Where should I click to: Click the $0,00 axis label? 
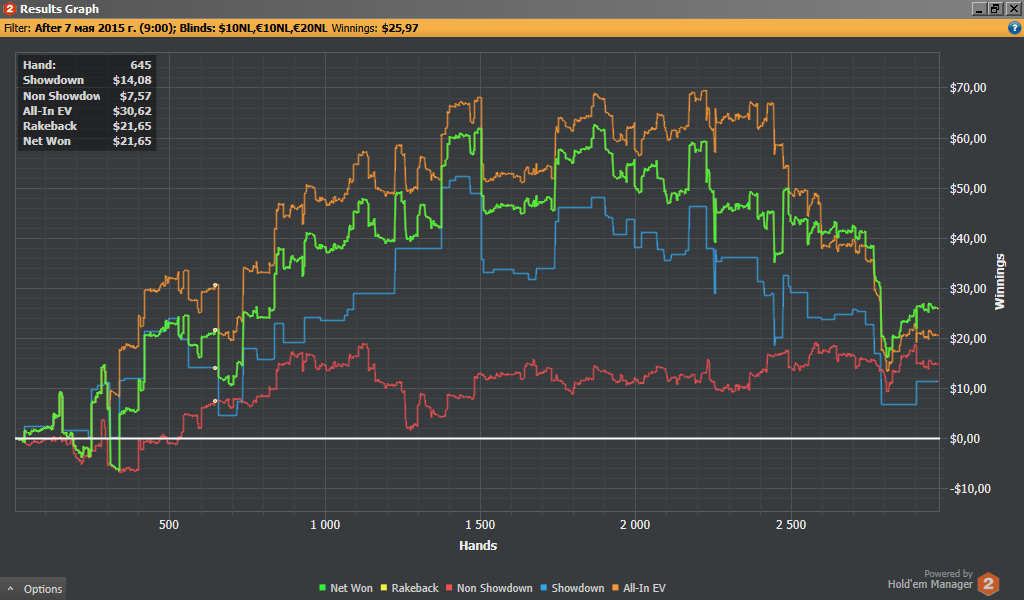pos(965,439)
